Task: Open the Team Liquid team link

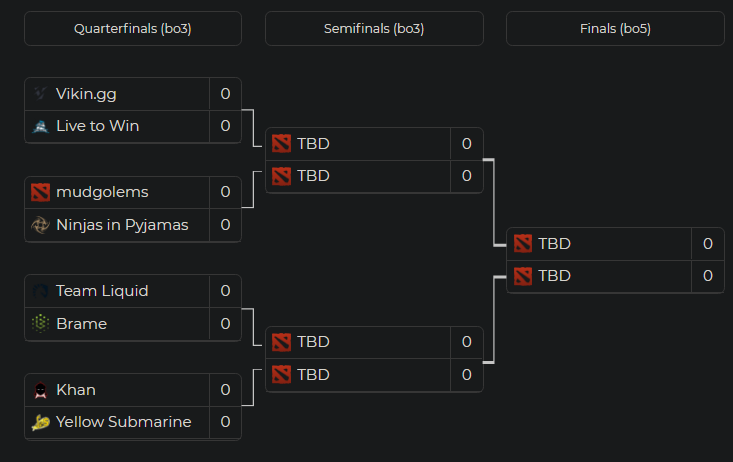Action: point(102,291)
